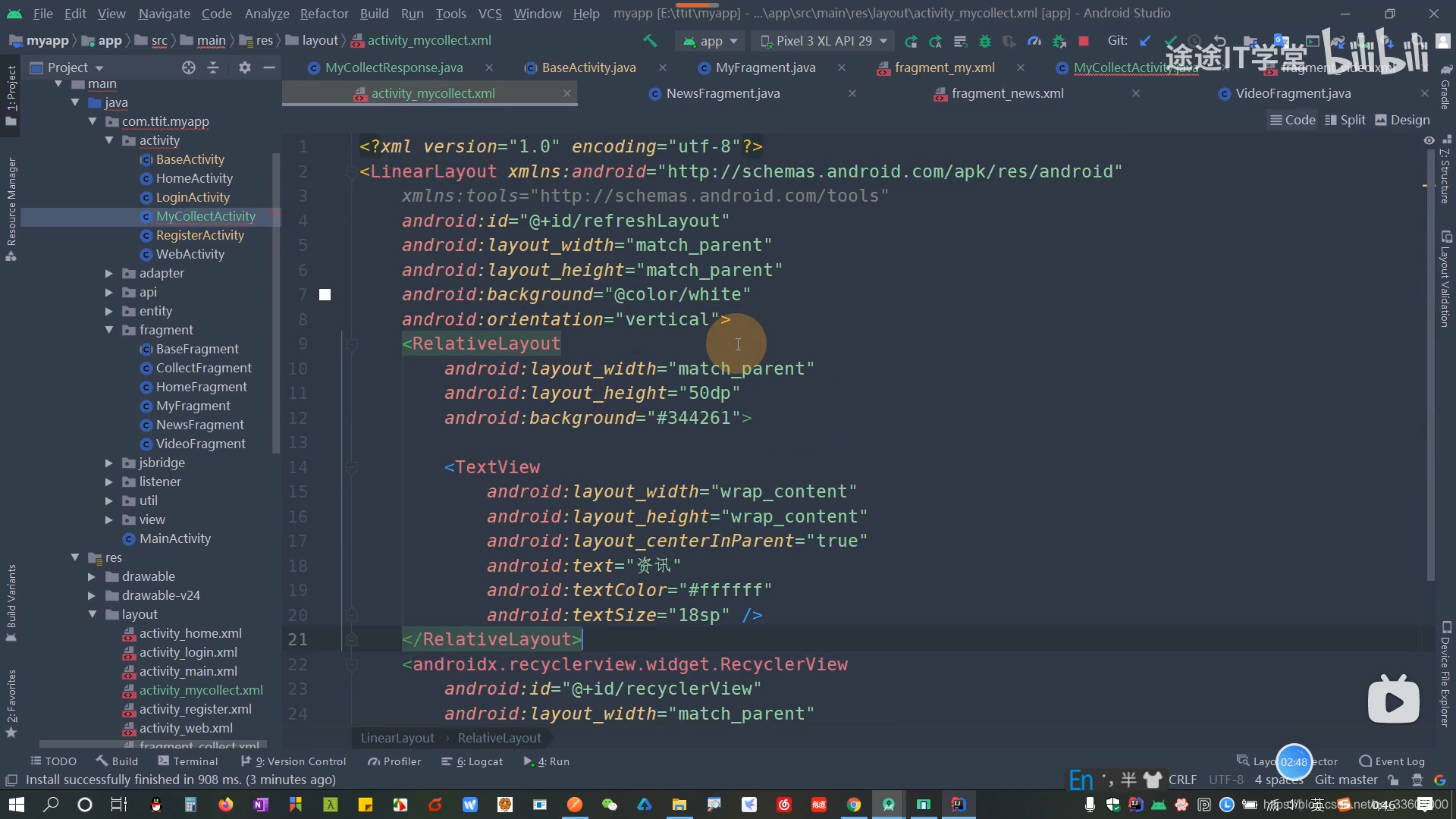Open the Profiler tool window
1456x819 pixels.
pos(394,761)
